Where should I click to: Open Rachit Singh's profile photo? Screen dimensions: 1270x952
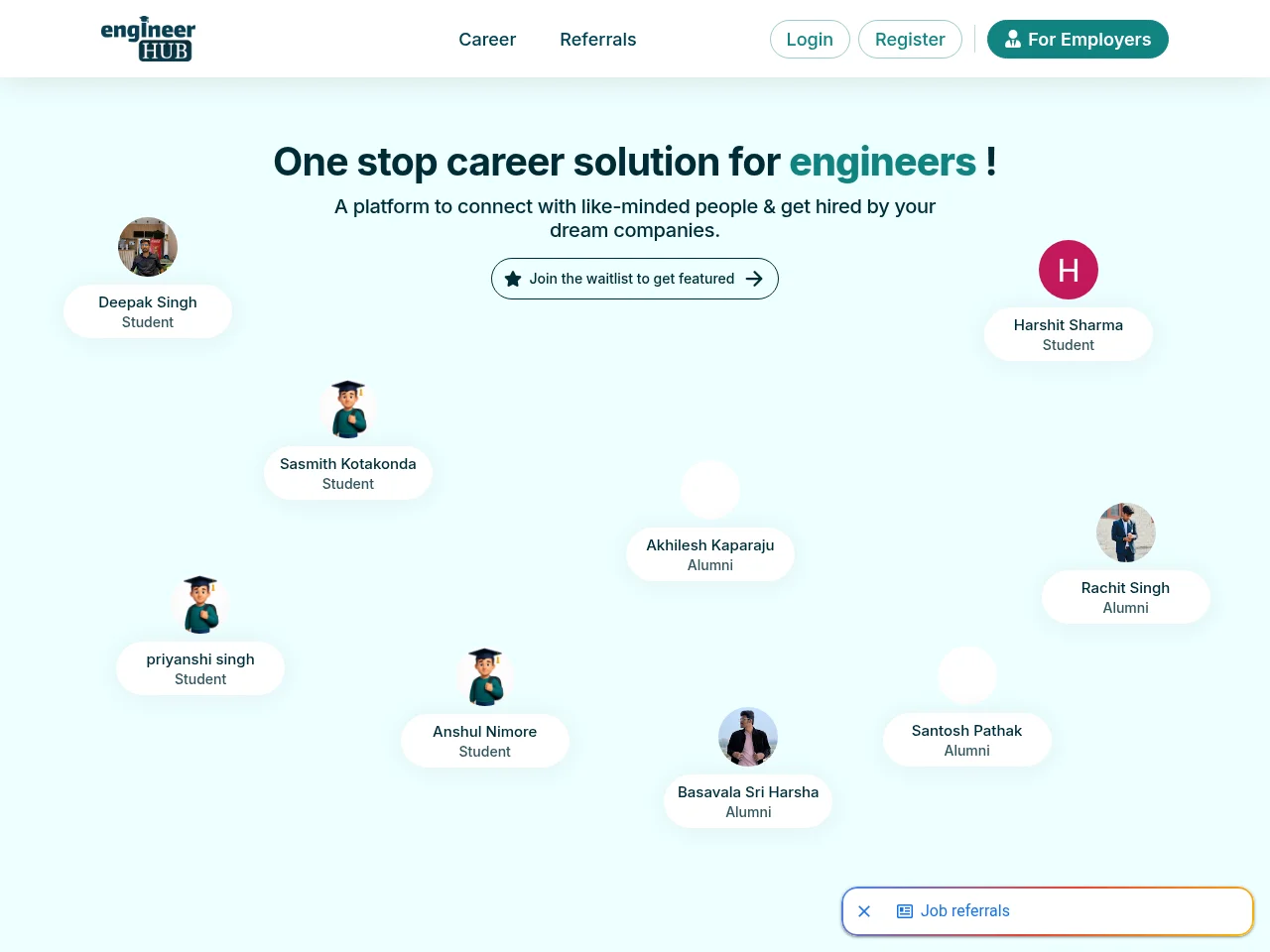pyautogui.click(x=1126, y=533)
